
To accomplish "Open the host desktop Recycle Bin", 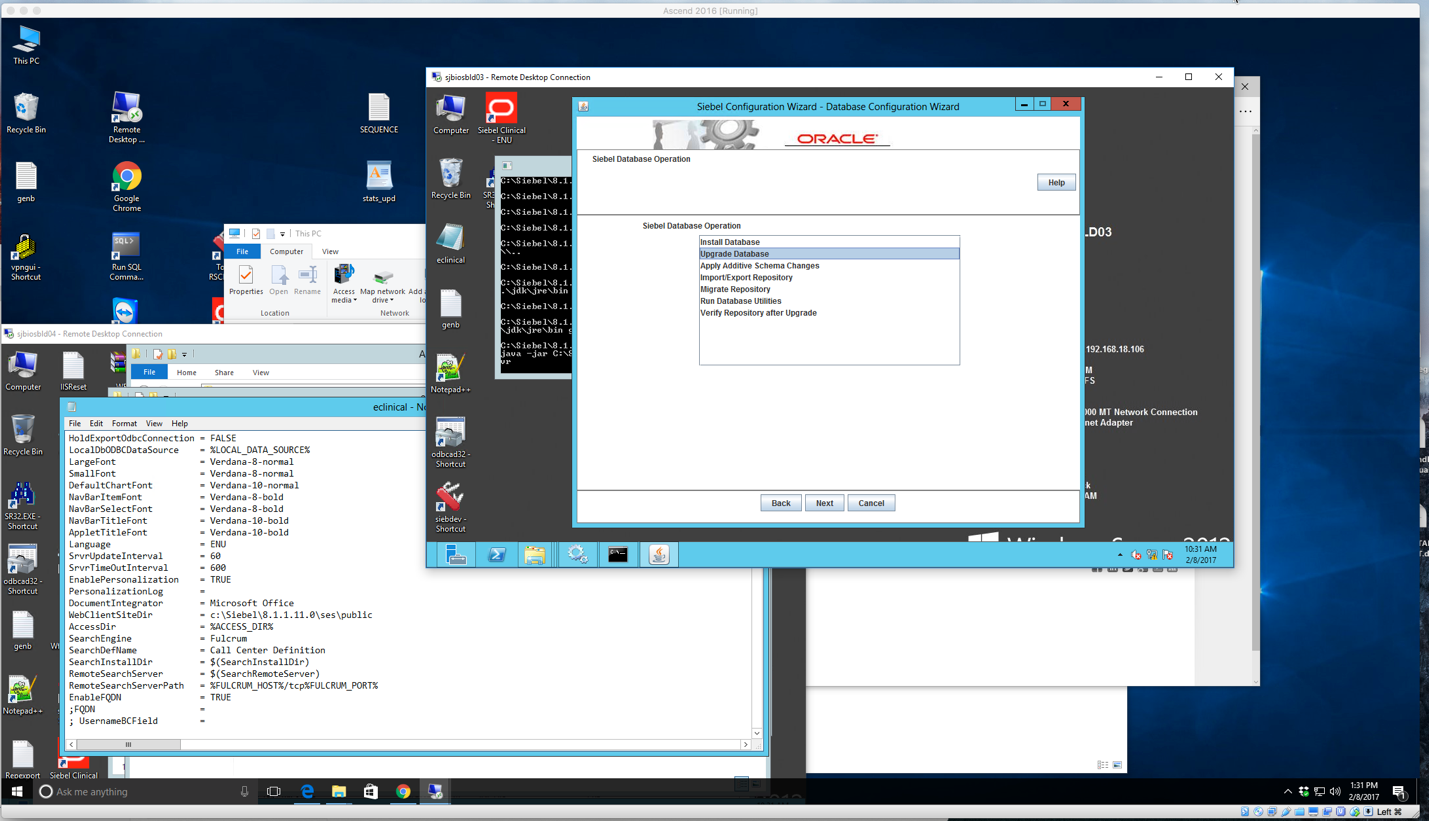I will (x=26, y=113).
